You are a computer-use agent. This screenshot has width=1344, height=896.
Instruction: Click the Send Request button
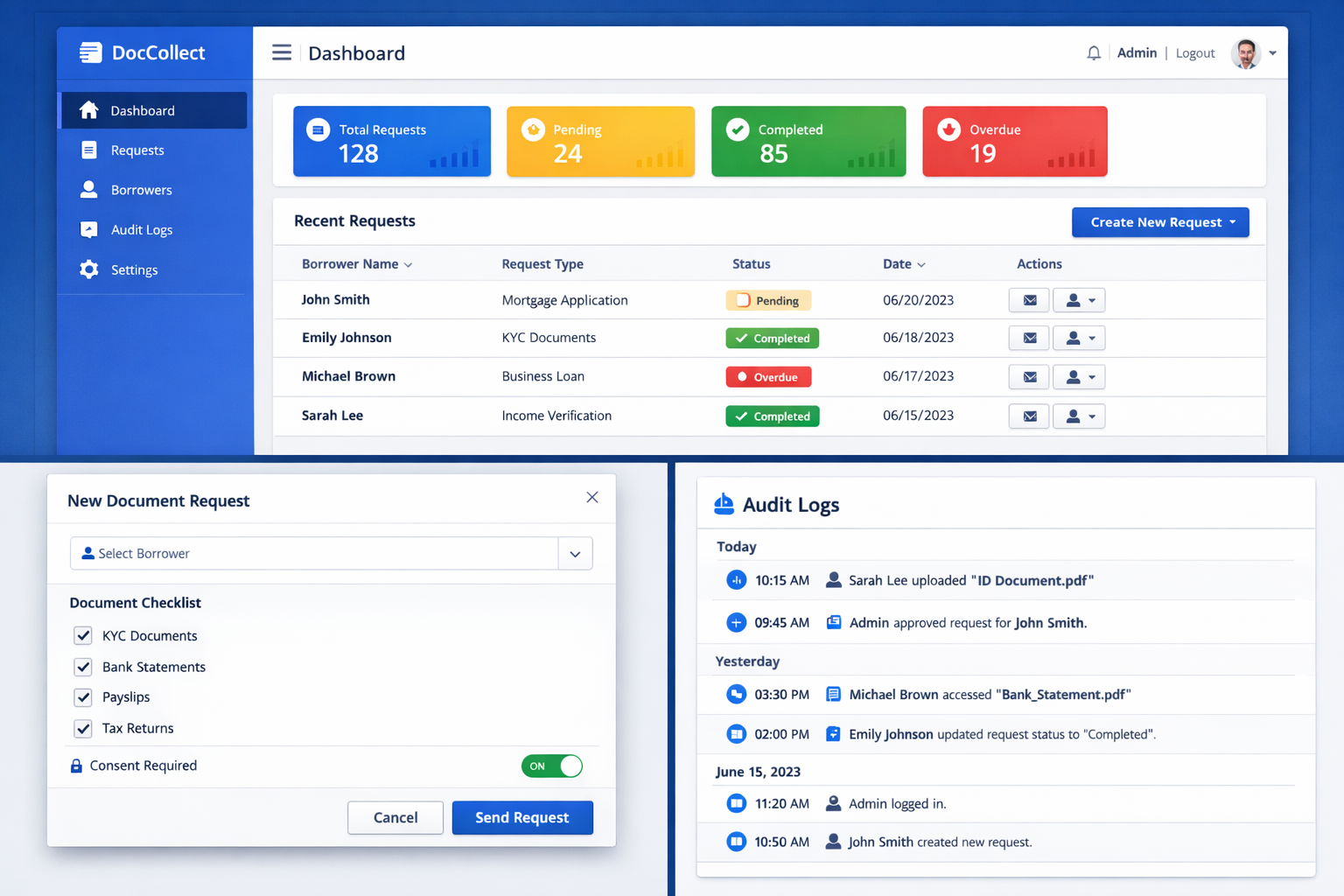point(522,817)
